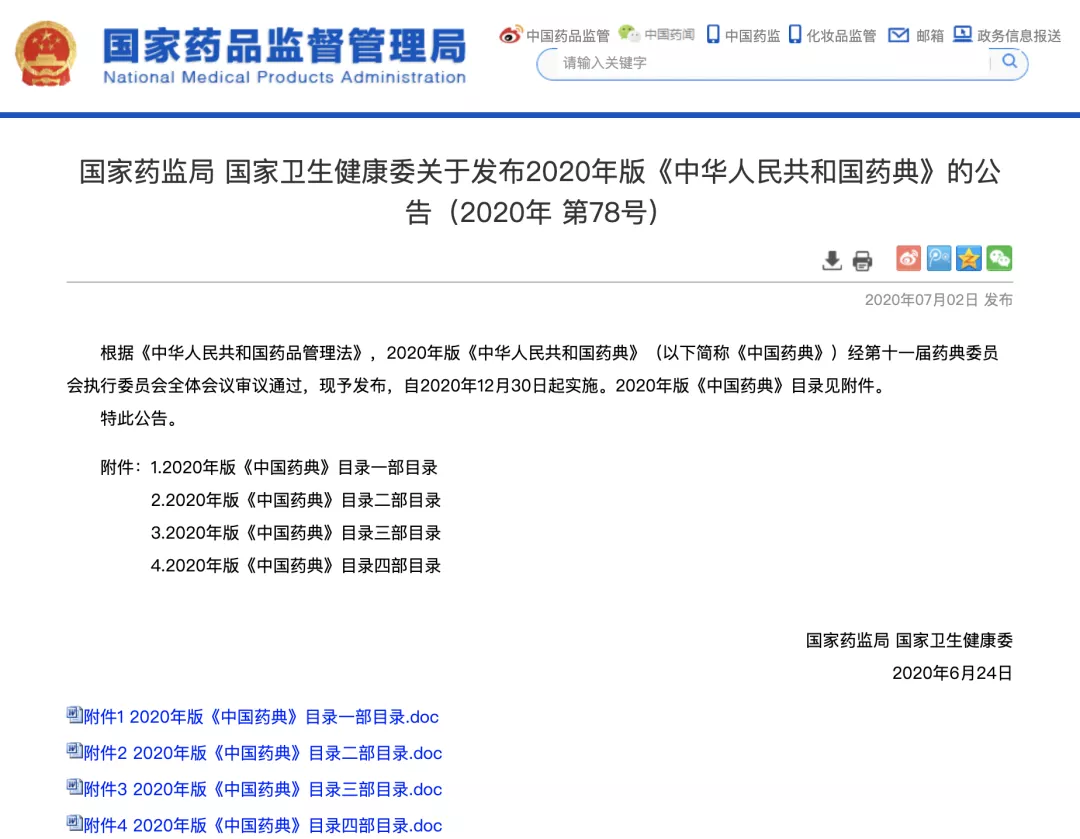Click list line 2.2020年版 二部目录
1080x839 pixels.
tap(295, 500)
